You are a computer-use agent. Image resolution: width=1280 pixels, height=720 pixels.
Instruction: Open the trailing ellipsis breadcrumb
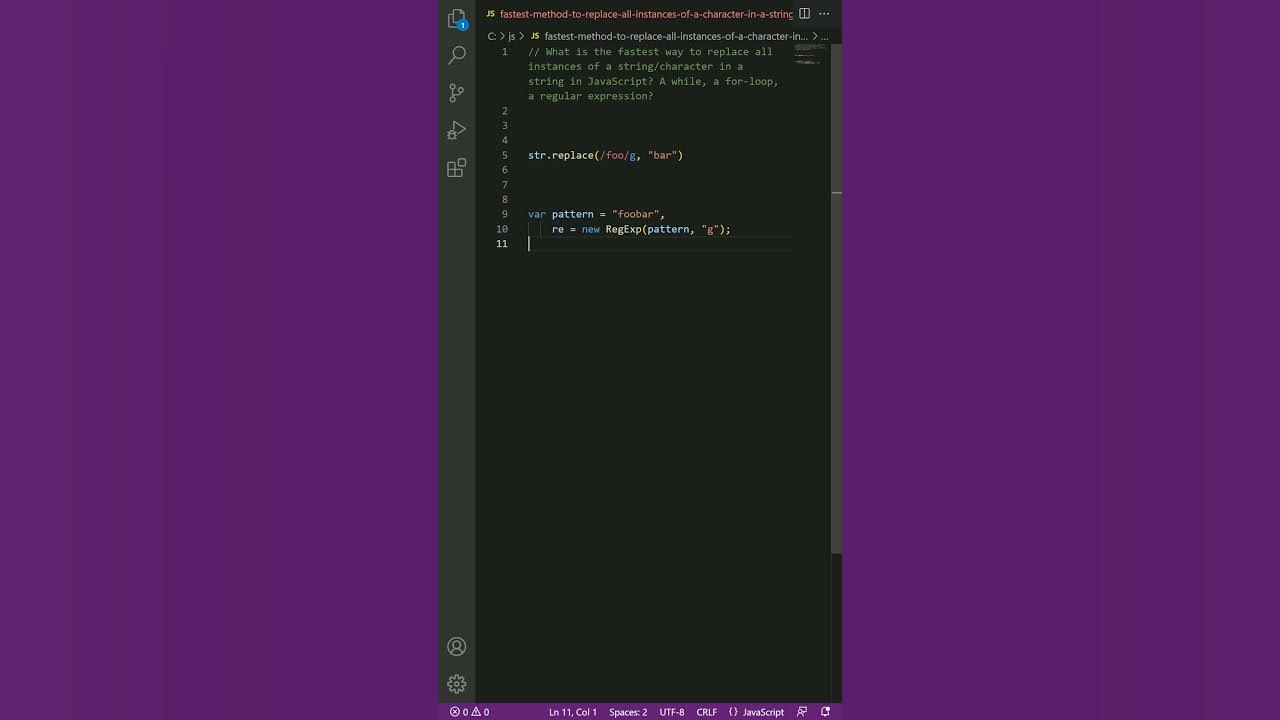pos(825,36)
